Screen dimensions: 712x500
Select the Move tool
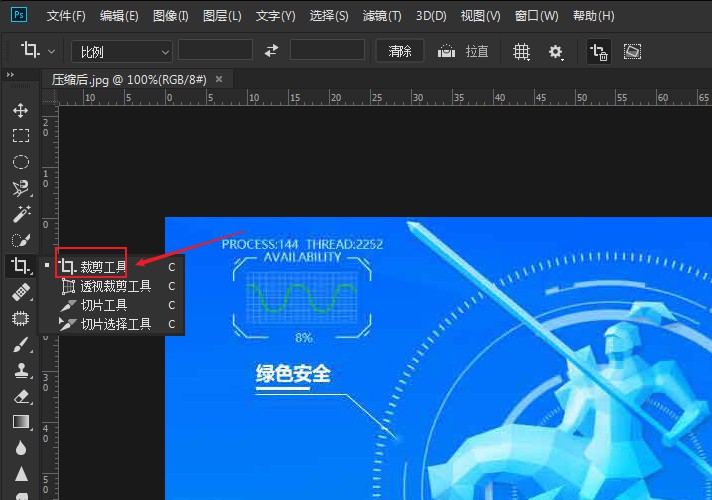point(20,110)
